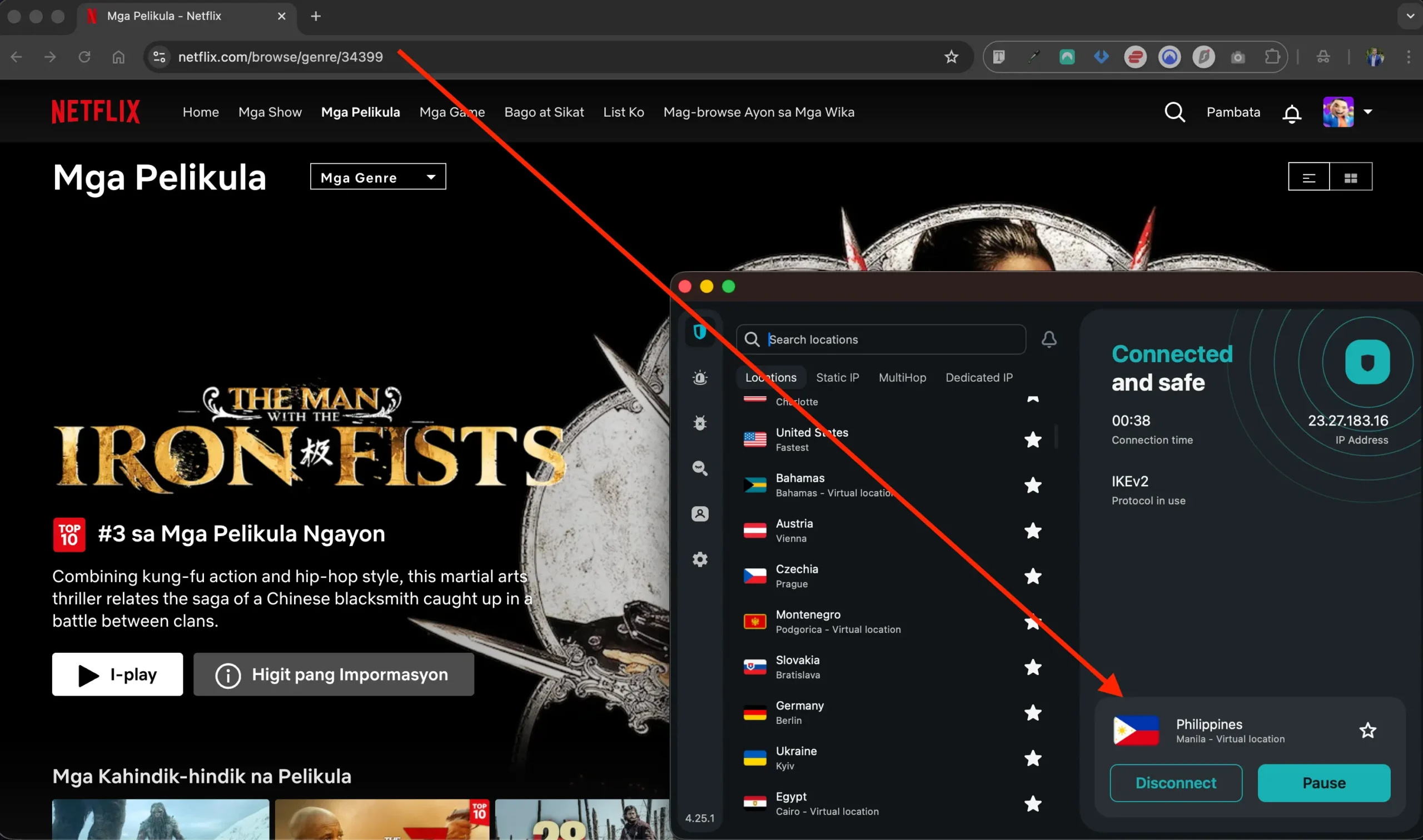Expand the Netflix profile menu chevron

(x=1370, y=112)
